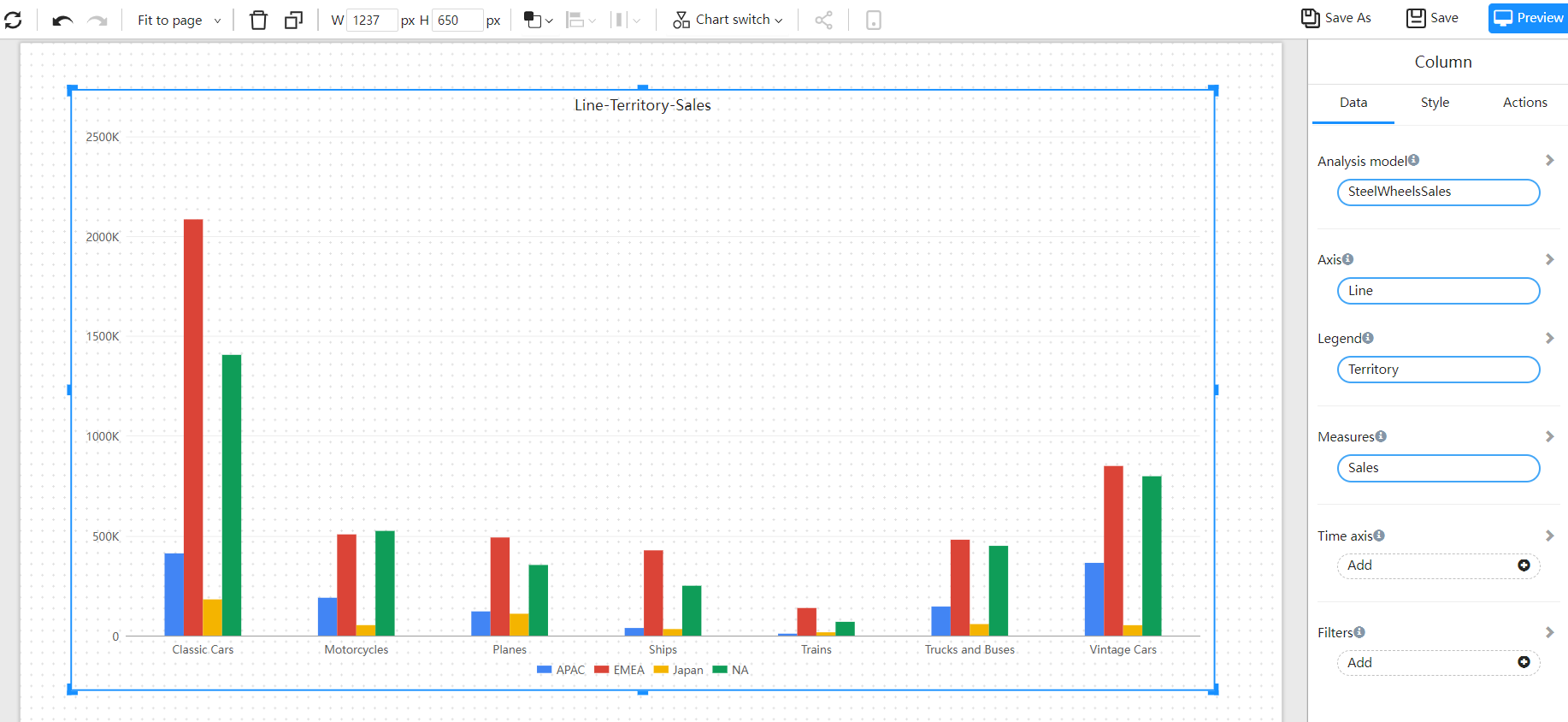Expand the Legend section arrow
1568x722 pixels.
[x=1549, y=338]
